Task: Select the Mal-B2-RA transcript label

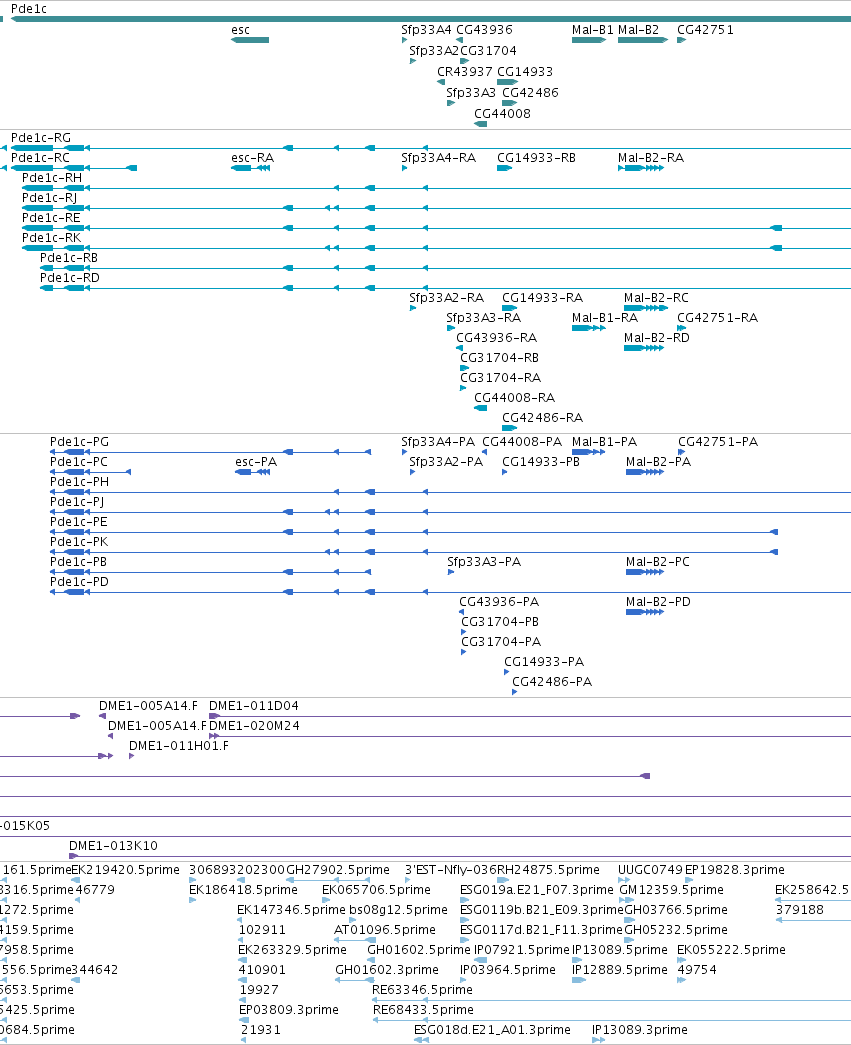Action: [x=651, y=158]
